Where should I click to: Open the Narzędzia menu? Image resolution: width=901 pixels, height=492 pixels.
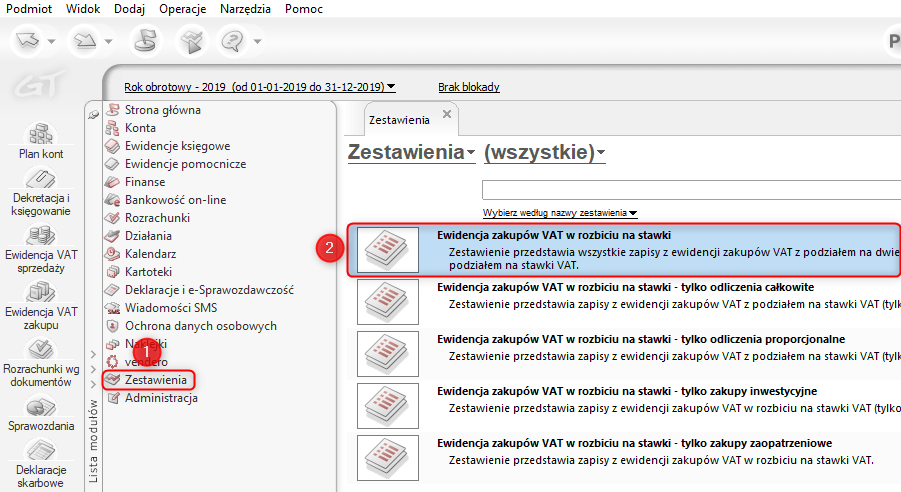245,9
